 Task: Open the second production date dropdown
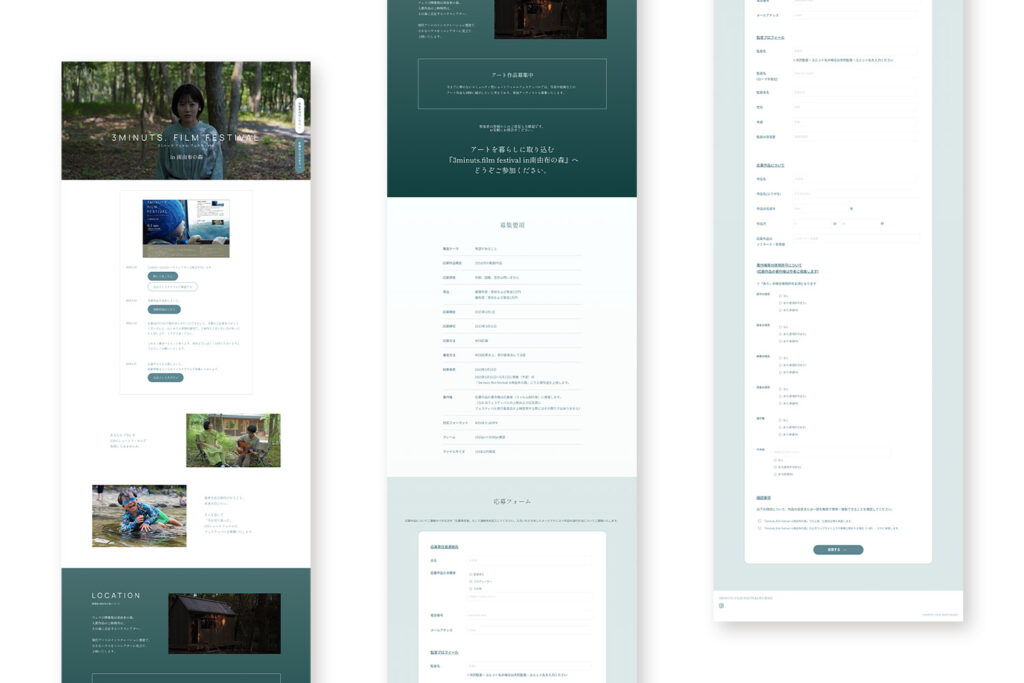pyautogui.click(x=881, y=223)
